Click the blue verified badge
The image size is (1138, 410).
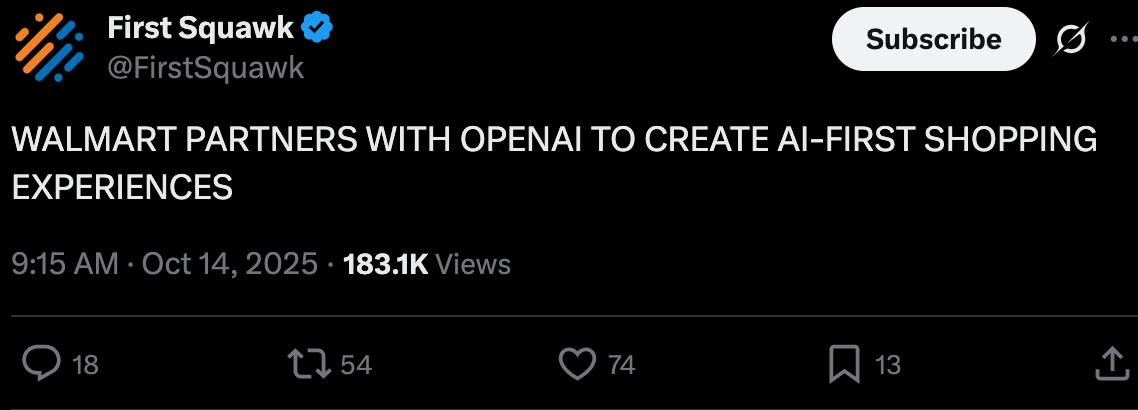click(x=317, y=28)
